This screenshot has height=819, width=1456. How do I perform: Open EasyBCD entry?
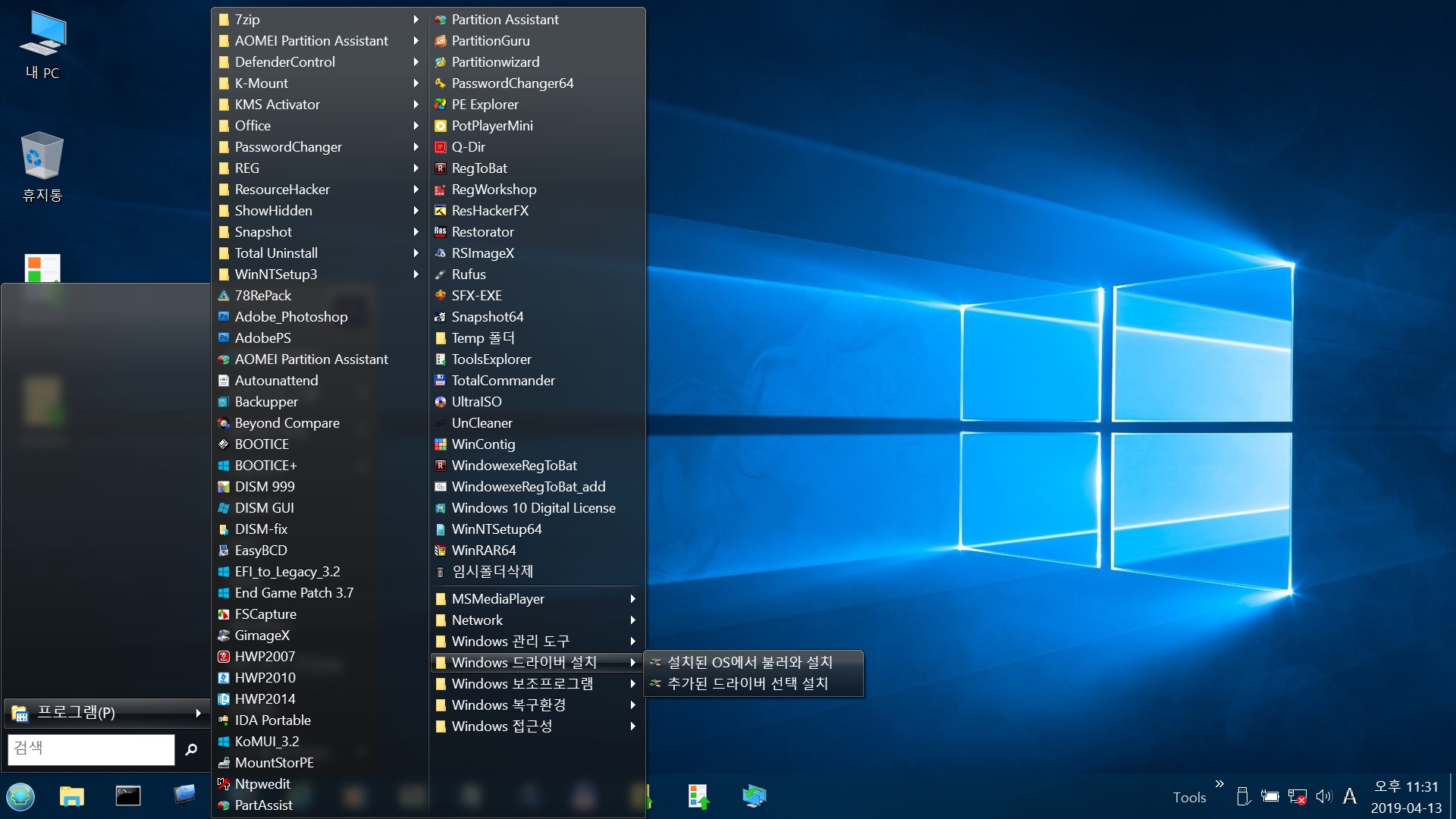[319, 551]
